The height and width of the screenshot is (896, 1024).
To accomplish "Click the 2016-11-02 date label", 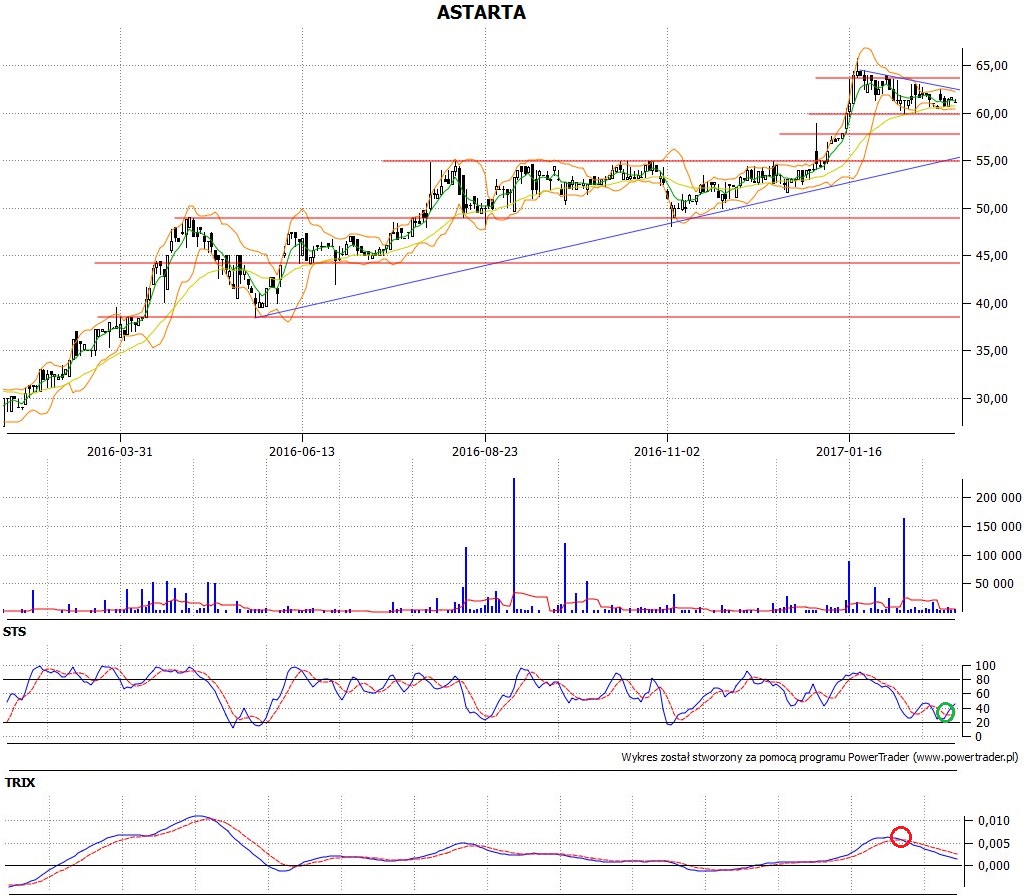I will click(667, 451).
